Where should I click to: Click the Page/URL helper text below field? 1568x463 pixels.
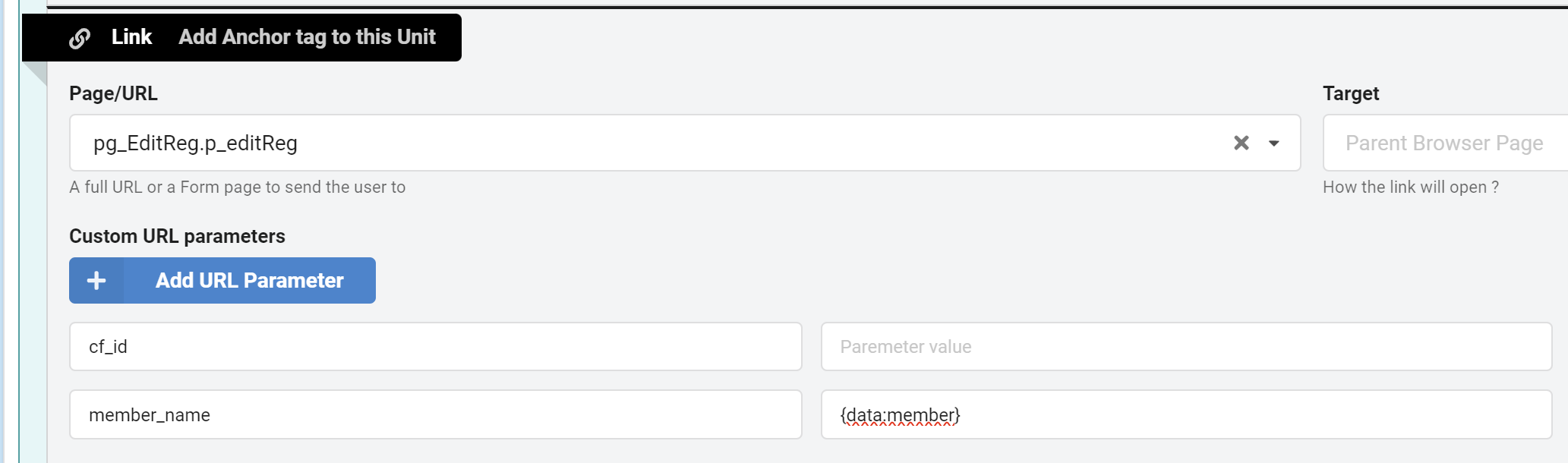237,187
